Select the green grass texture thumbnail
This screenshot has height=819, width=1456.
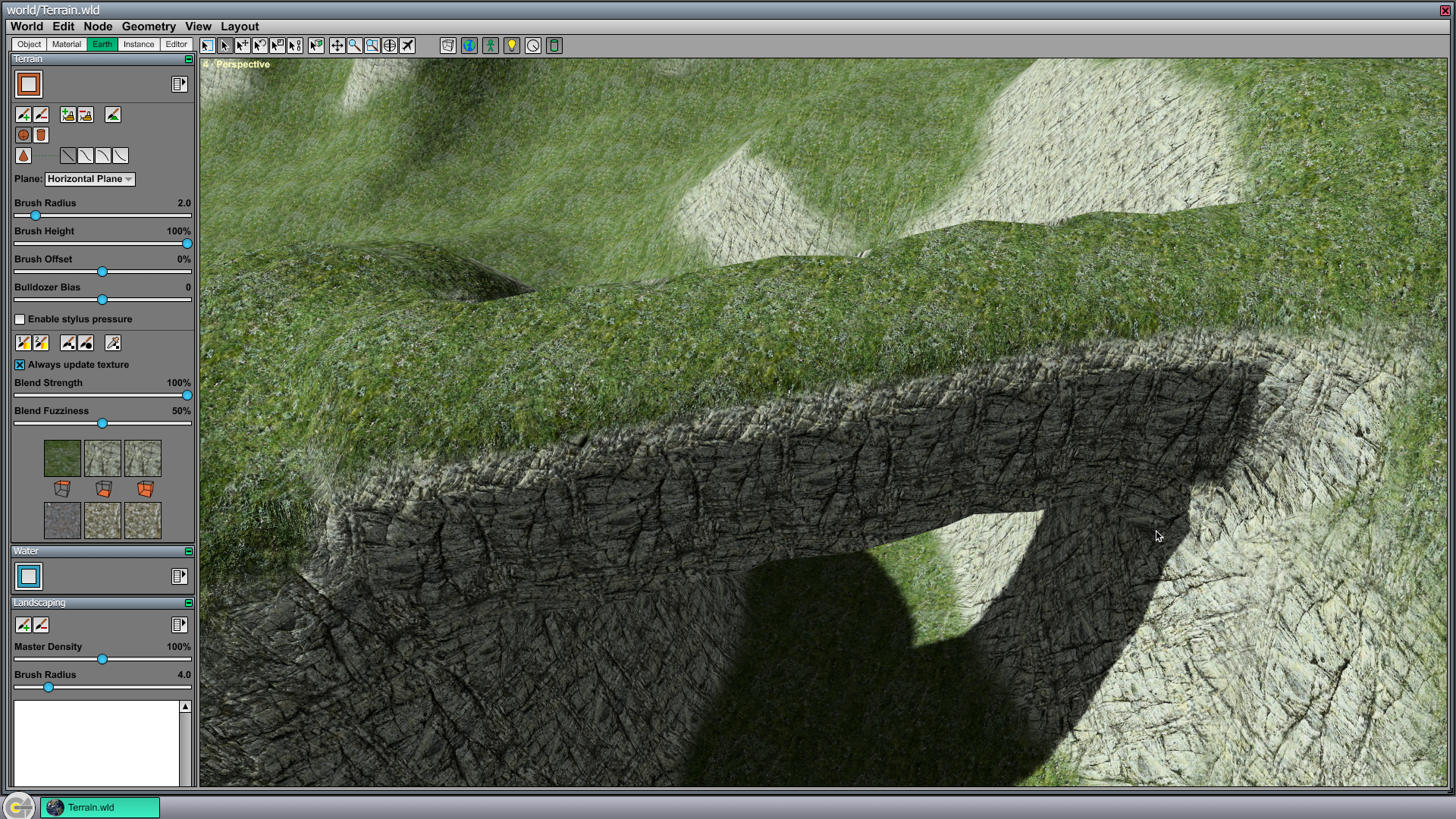[62, 459]
